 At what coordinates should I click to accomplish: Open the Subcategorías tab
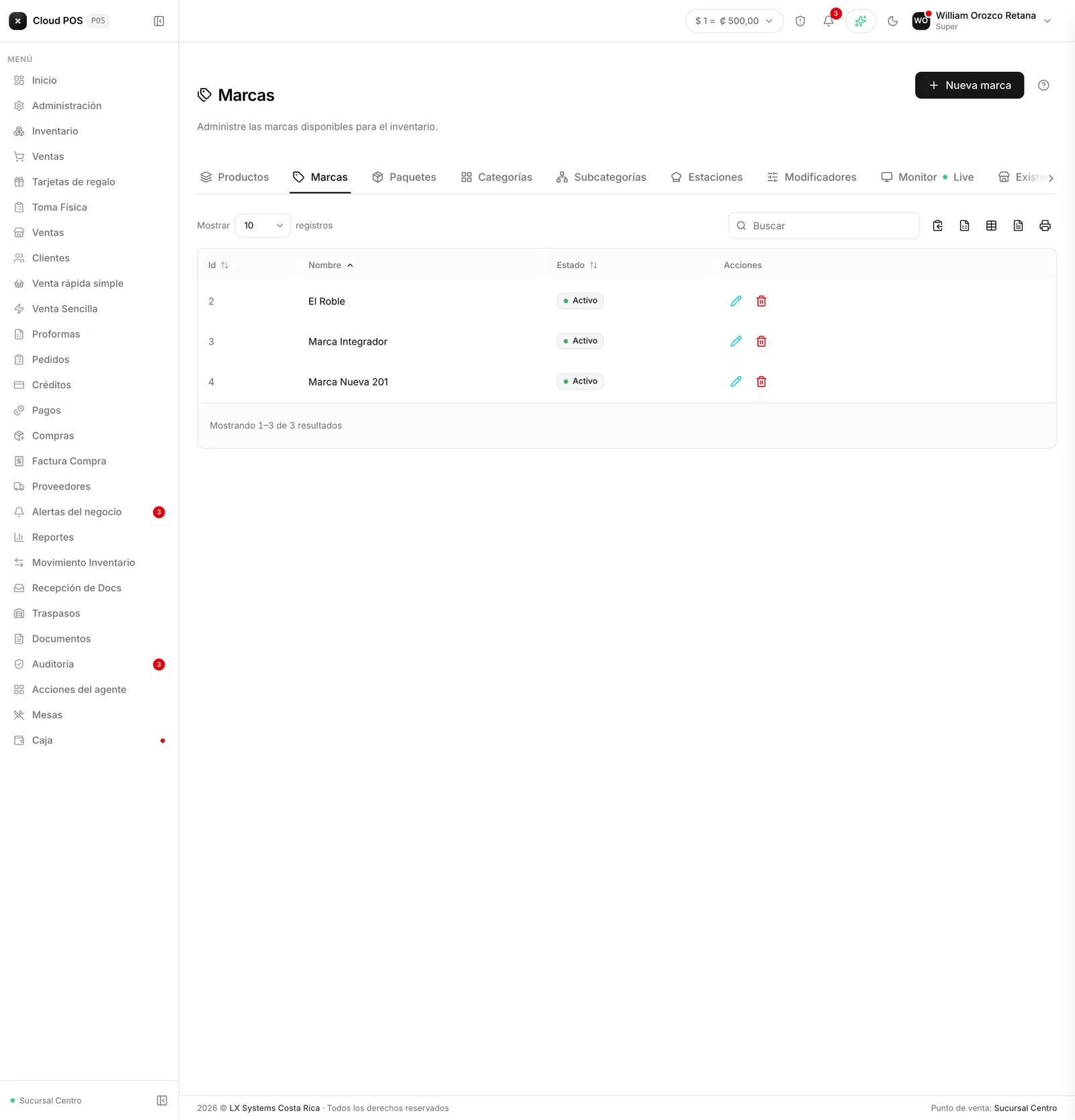(x=601, y=177)
